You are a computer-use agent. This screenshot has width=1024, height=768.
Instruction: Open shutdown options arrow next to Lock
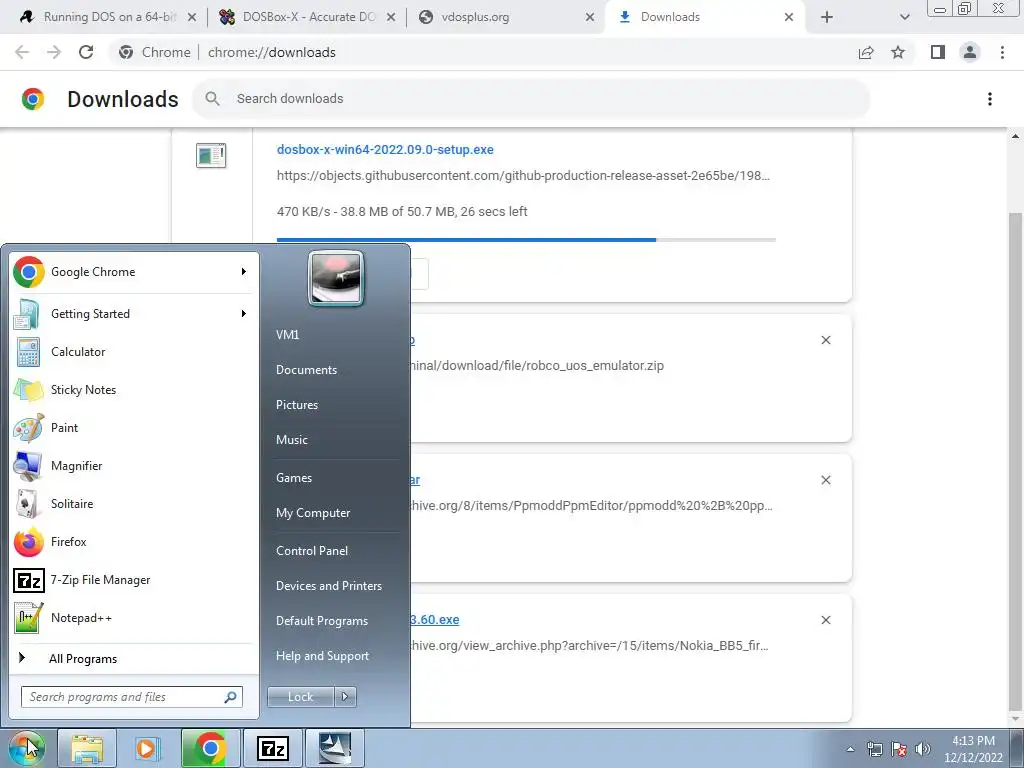coord(345,697)
